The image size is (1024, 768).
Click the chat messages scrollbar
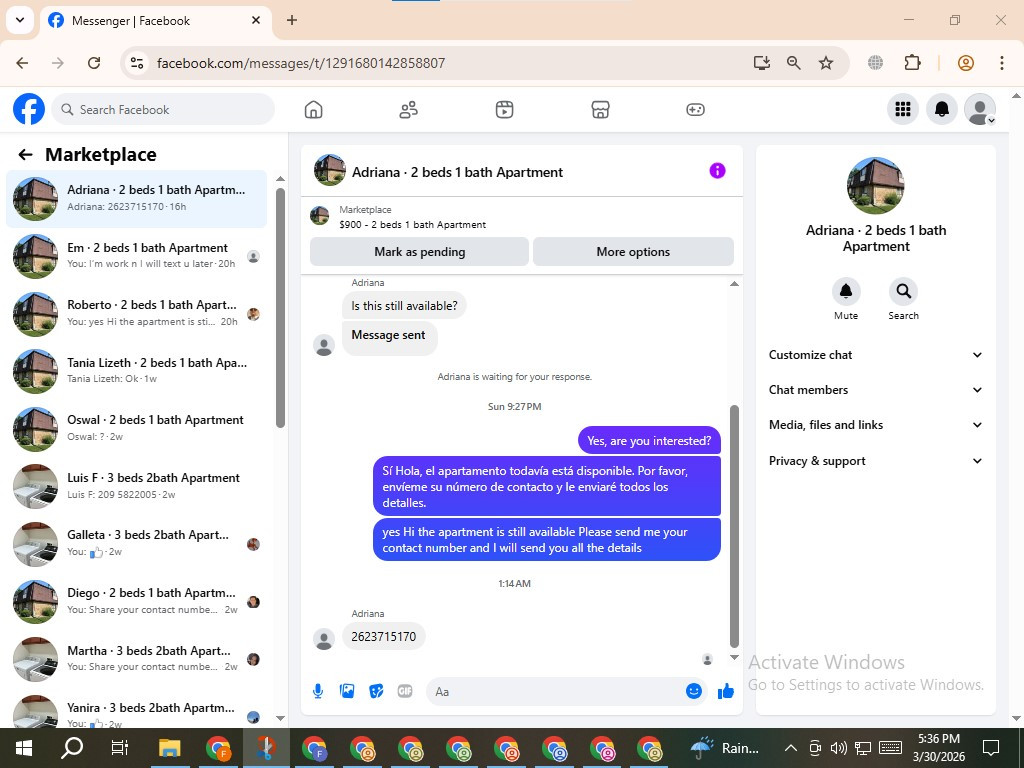(x=734, y=526)
